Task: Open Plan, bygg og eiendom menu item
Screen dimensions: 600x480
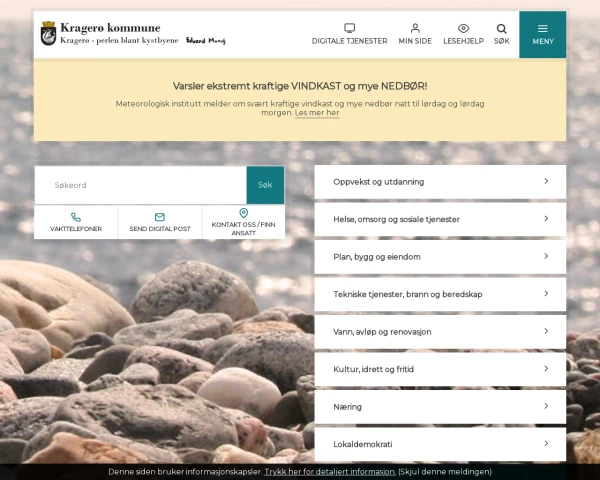Action: coord(440,257)
